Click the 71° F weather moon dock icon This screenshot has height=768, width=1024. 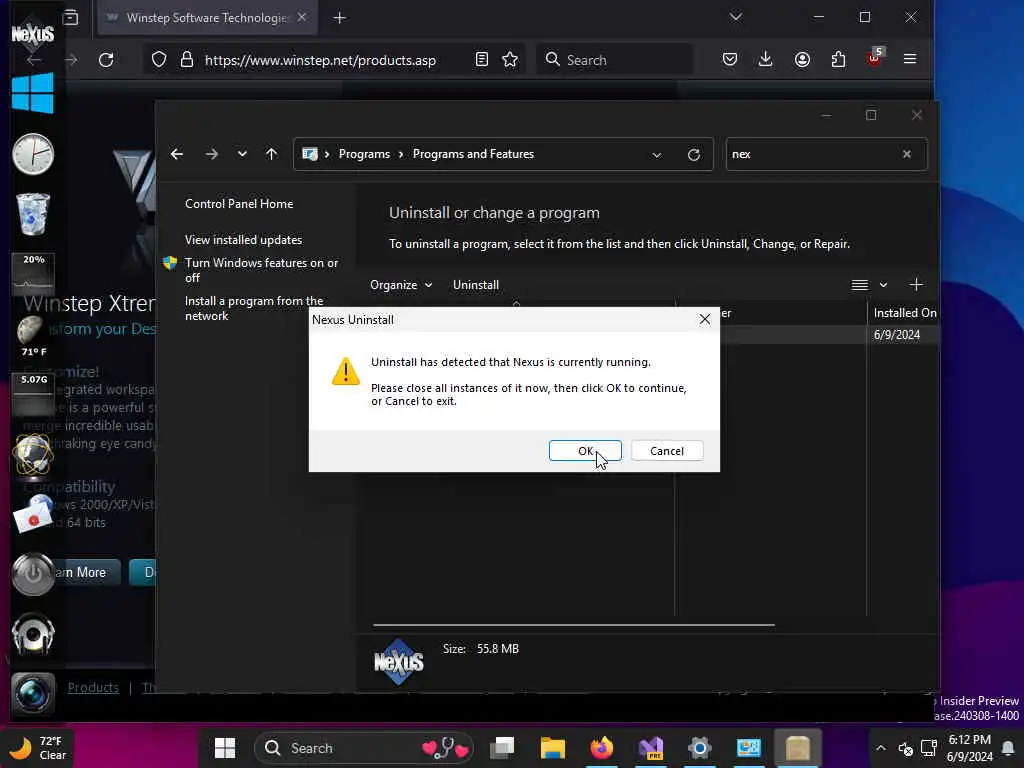[33, 336]
